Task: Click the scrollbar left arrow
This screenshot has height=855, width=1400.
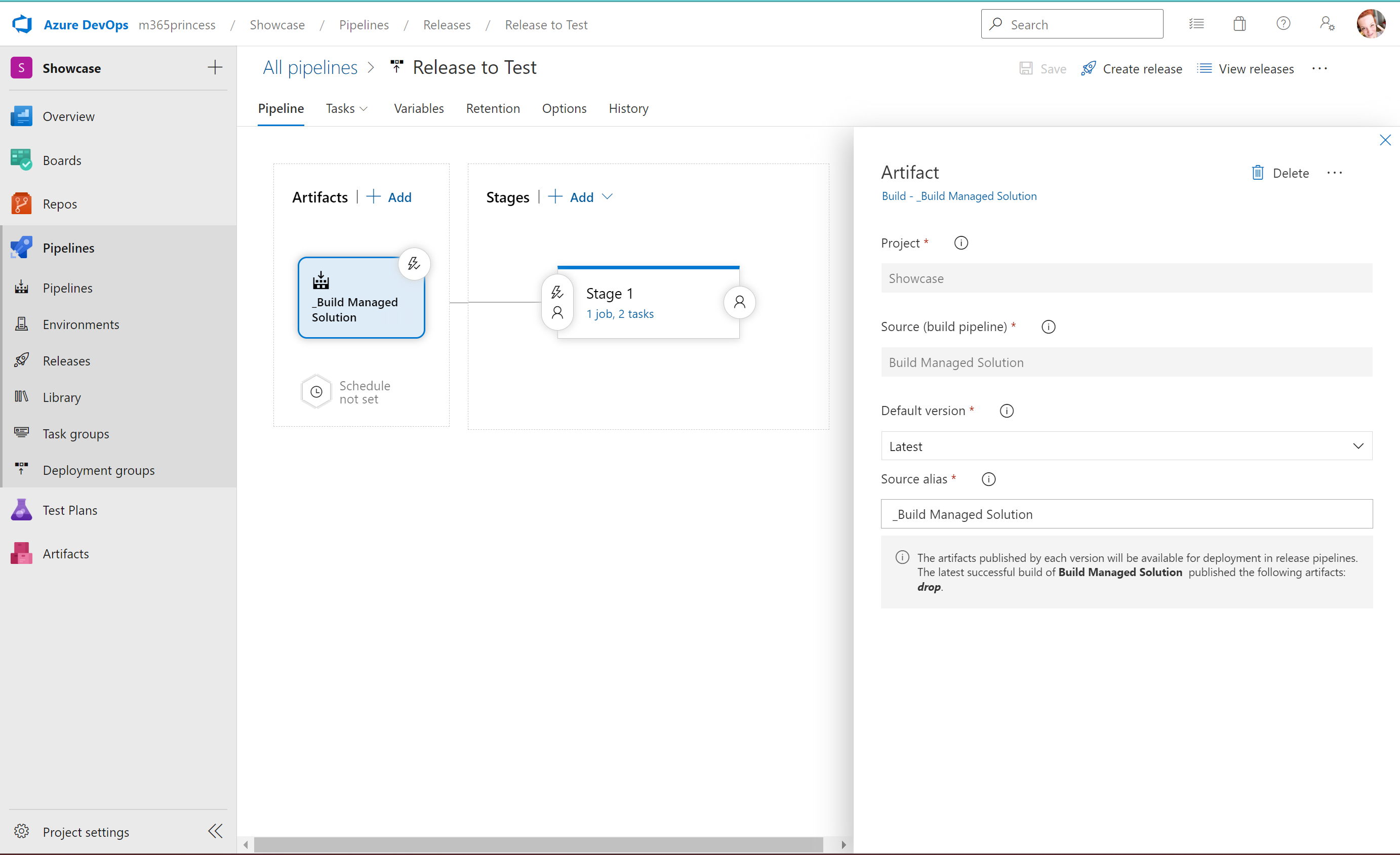Action: [246, 844]
